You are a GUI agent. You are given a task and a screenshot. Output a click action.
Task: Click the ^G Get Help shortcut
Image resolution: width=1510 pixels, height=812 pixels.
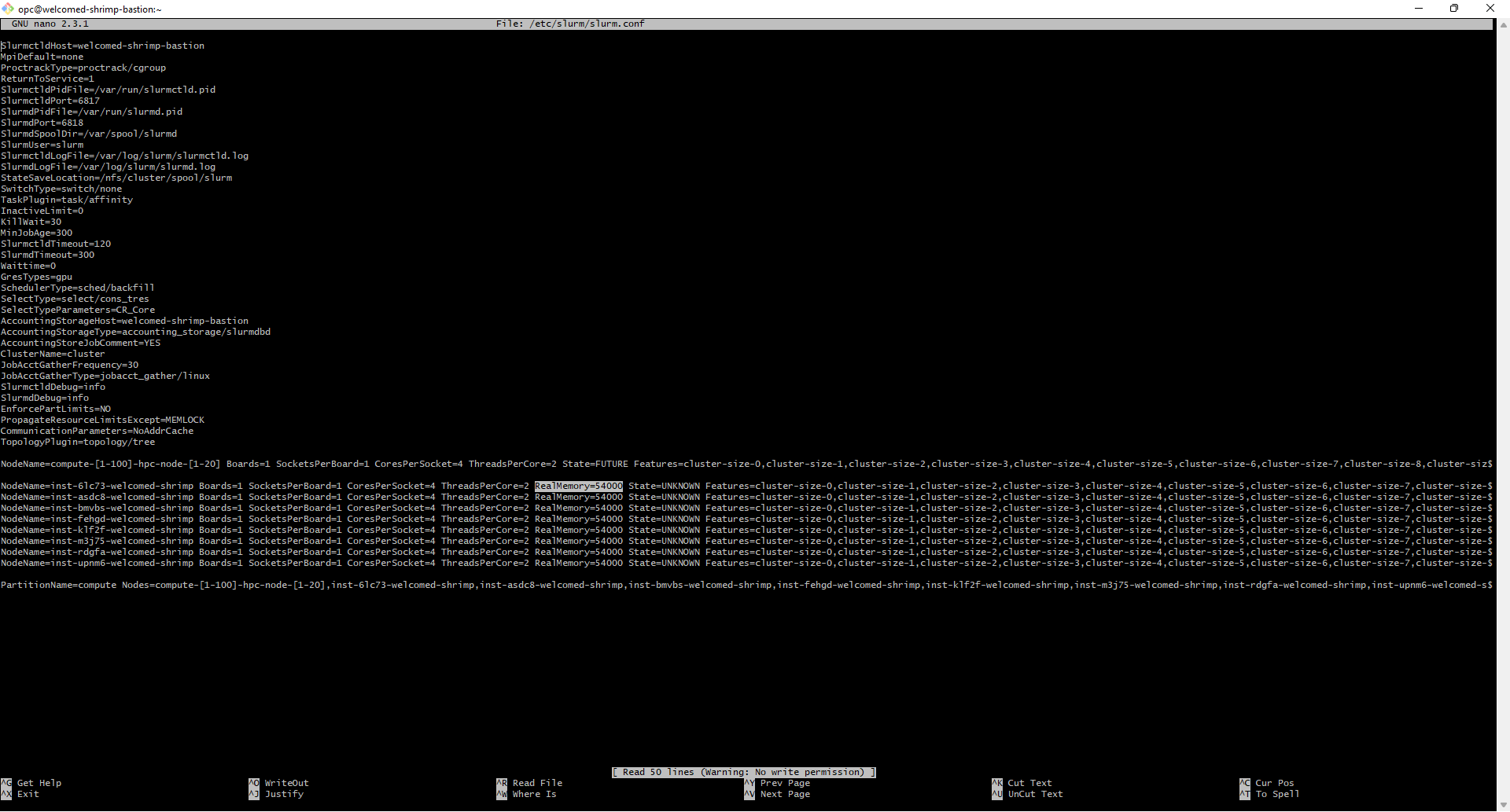pyautogui.click(x=31, y=783)
